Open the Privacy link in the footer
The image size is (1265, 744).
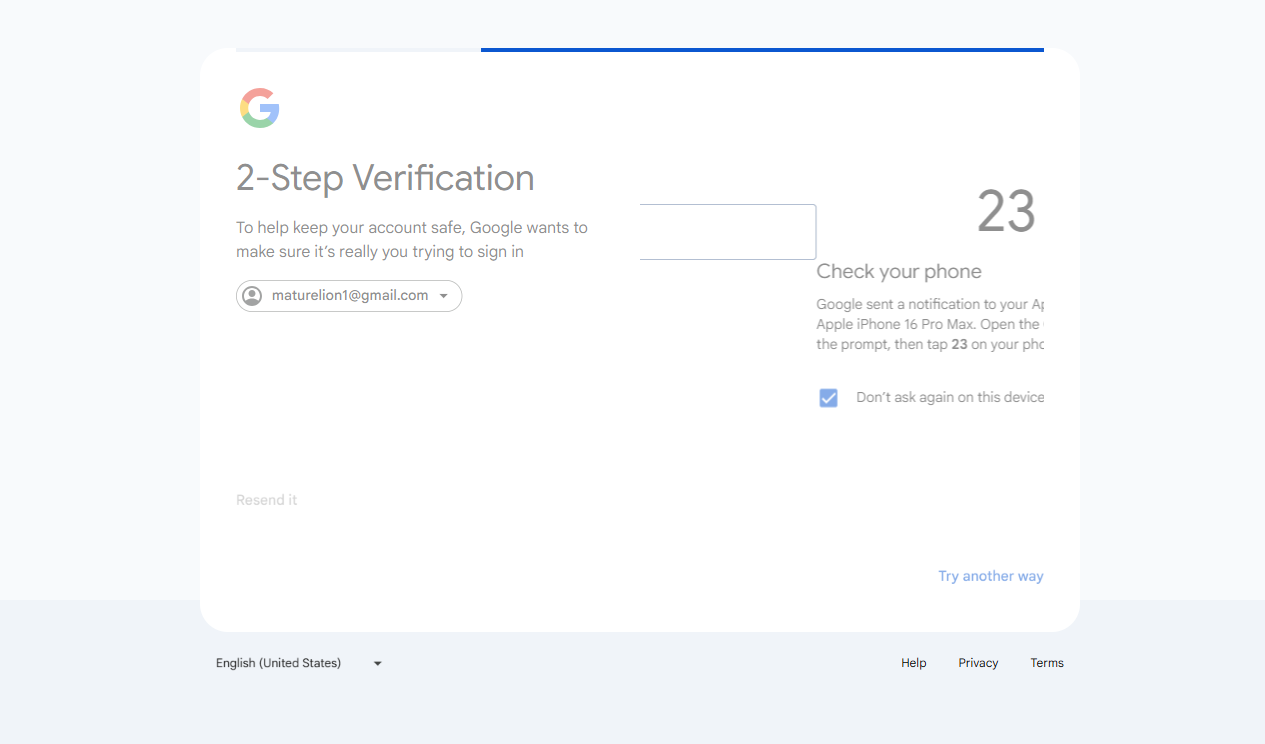click(978, 663)
